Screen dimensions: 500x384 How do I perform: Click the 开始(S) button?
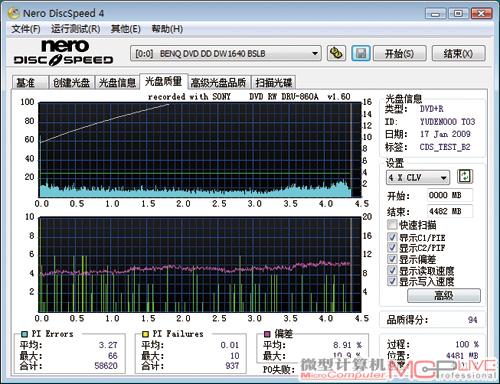[399, 53]
